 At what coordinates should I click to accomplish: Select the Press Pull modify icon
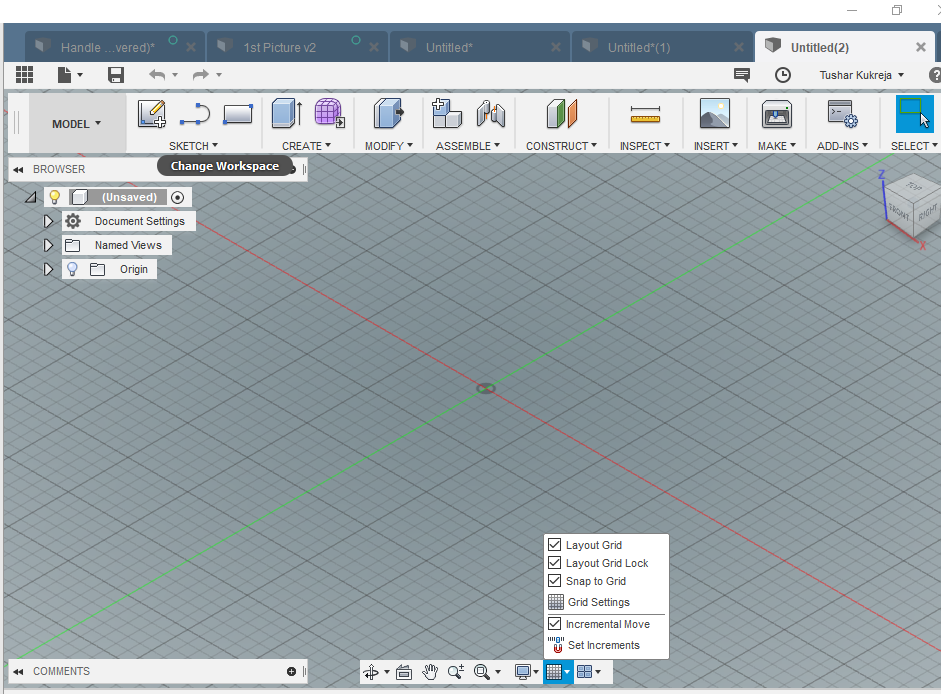tap(388, 113)
